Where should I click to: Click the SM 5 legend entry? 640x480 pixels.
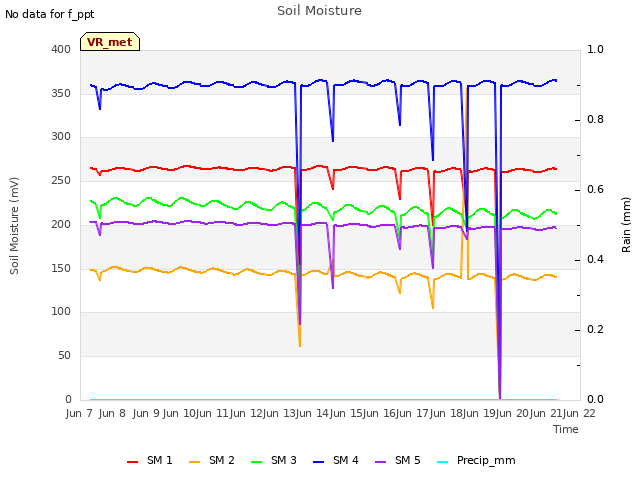tap(398, 461)
